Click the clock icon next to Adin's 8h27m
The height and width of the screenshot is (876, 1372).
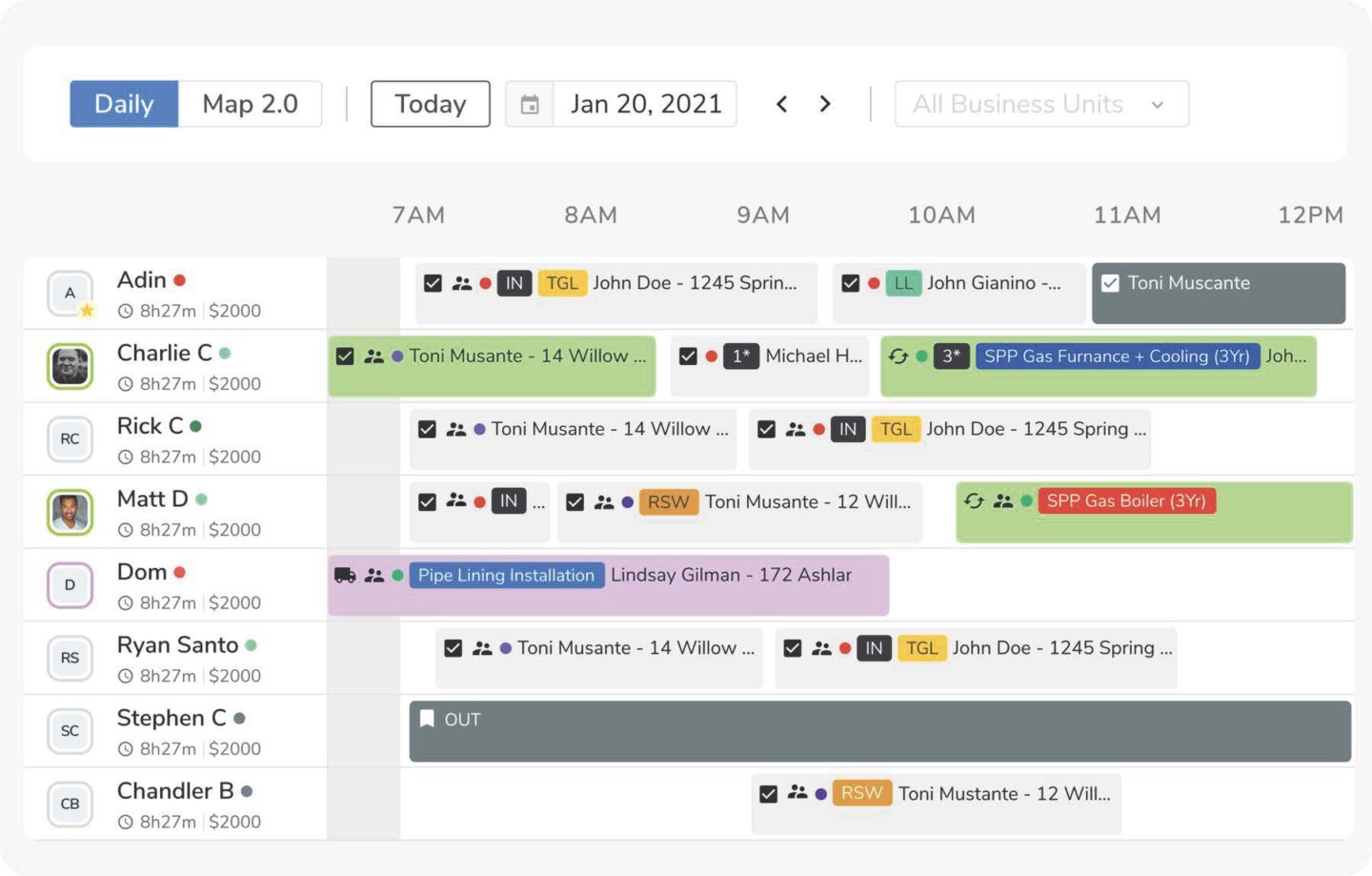(125, 311)
